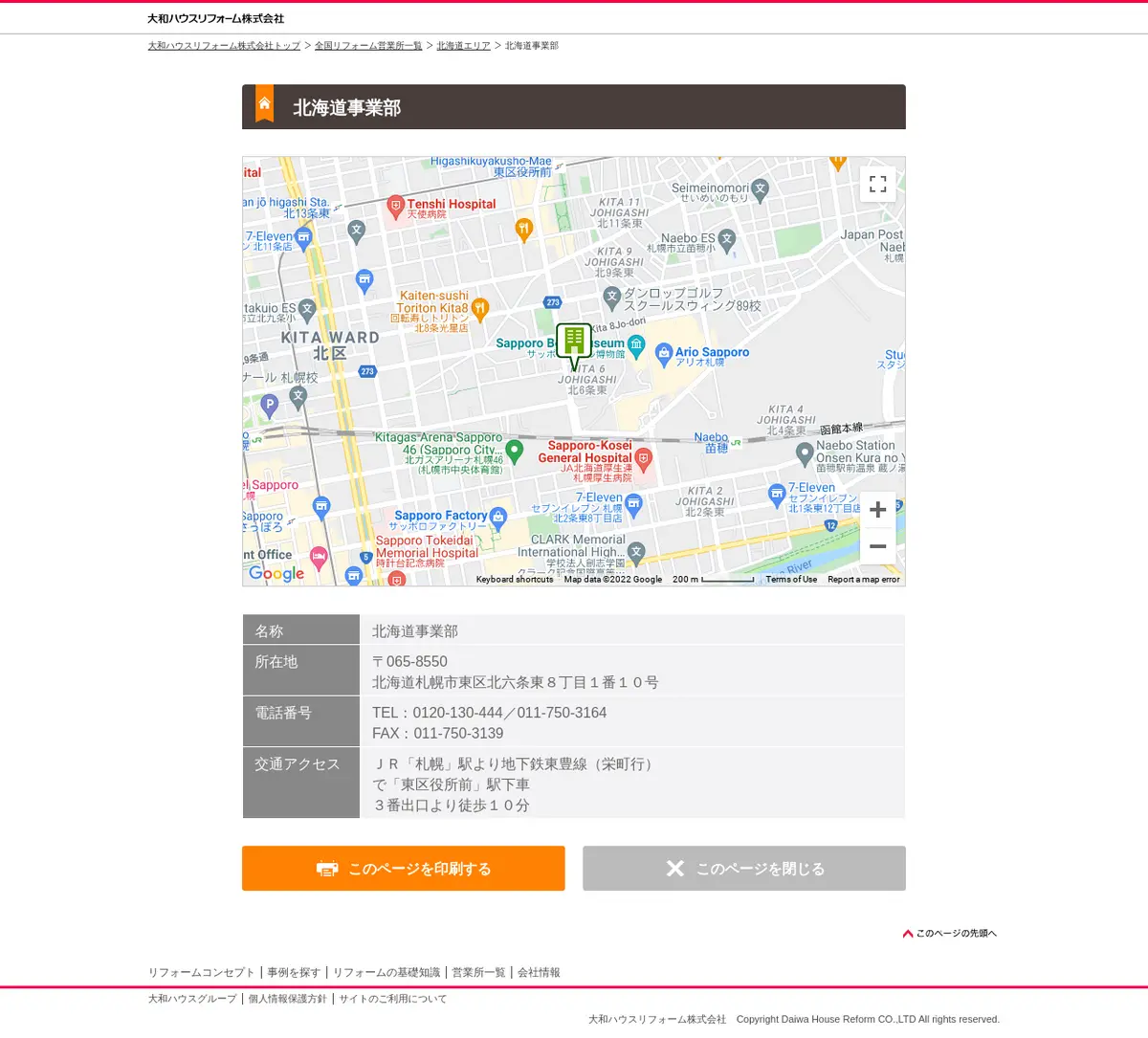Screen dimensions: 1148x1038
Task: Click KITA WARD 北区 map label
Action: point(330,345)
